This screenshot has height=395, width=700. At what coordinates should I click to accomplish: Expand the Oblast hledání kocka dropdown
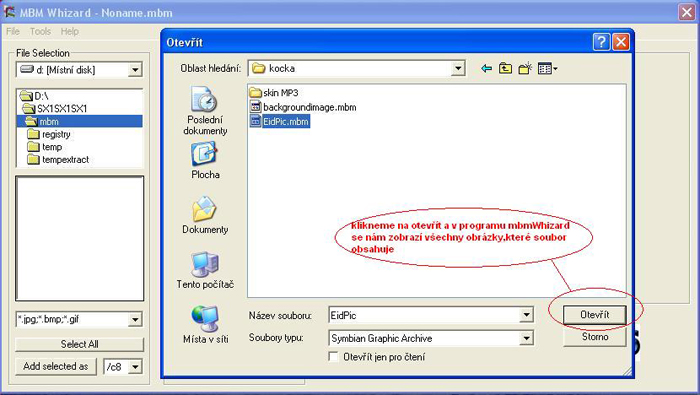[458, 69]
